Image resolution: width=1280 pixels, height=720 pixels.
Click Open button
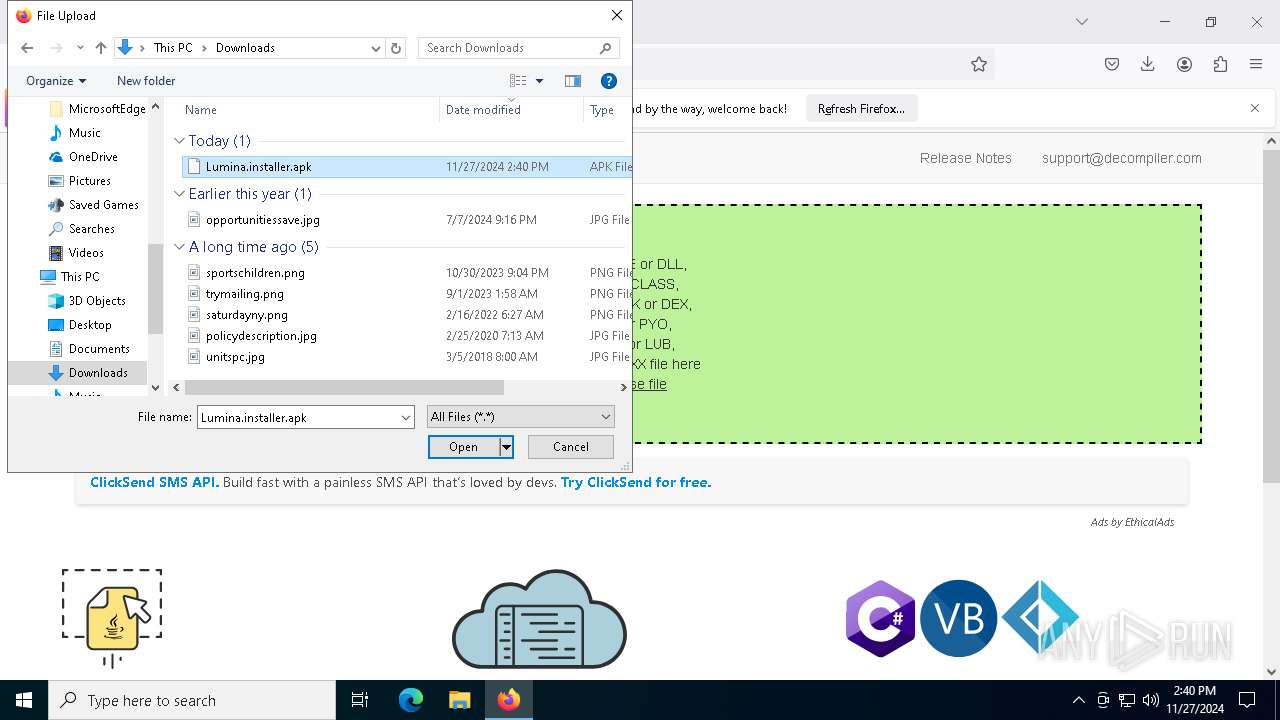[x=463, y=447]
